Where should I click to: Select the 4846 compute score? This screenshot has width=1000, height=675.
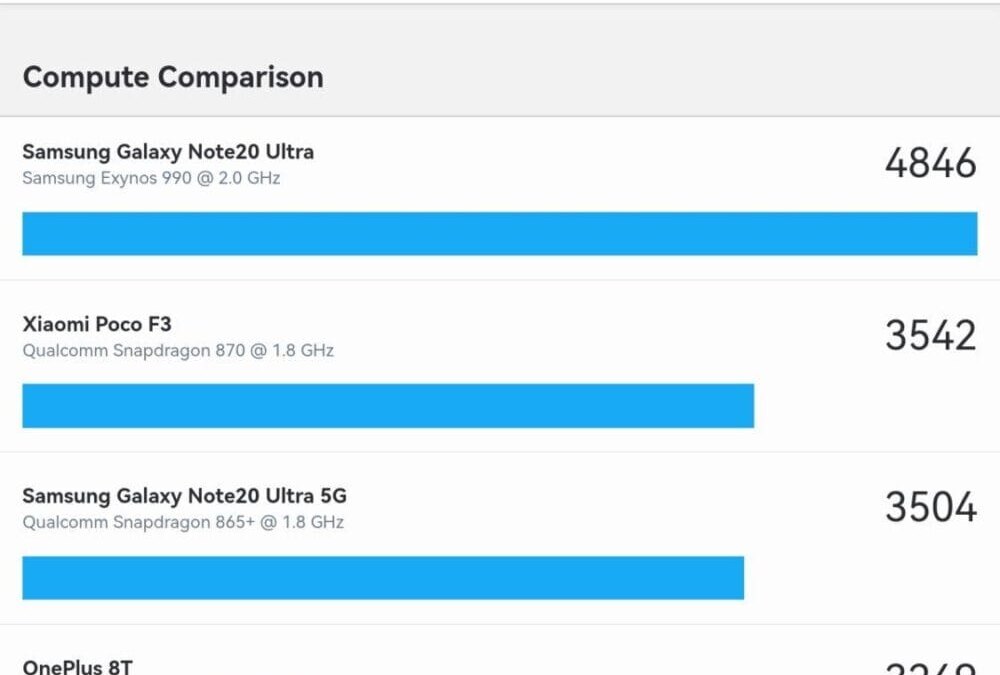pyautogui.click(x=930, y=163)
